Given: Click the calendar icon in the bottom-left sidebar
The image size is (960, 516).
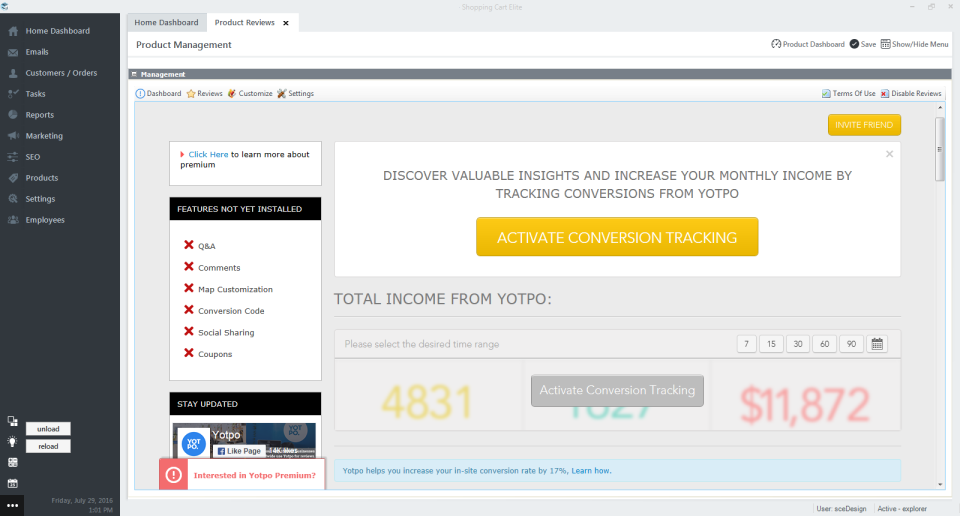Looking at the screenshot, I should click(12, 484).
